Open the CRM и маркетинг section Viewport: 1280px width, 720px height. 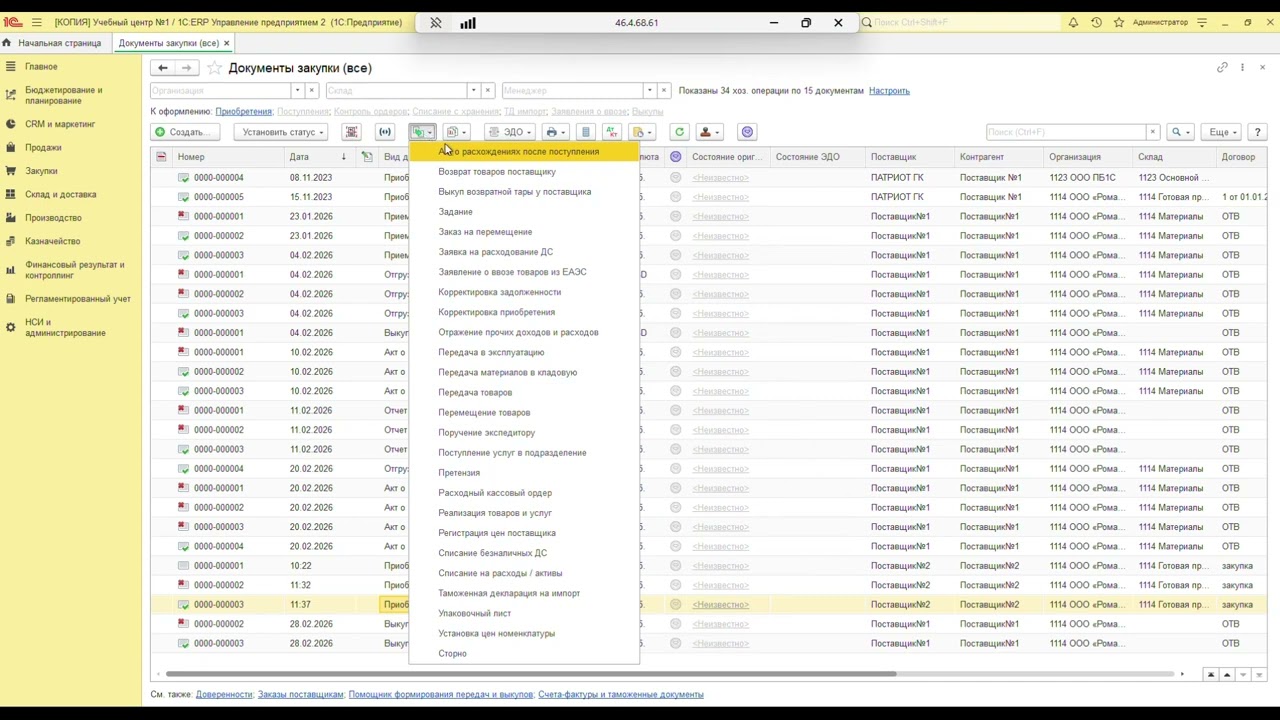(60, 124)
